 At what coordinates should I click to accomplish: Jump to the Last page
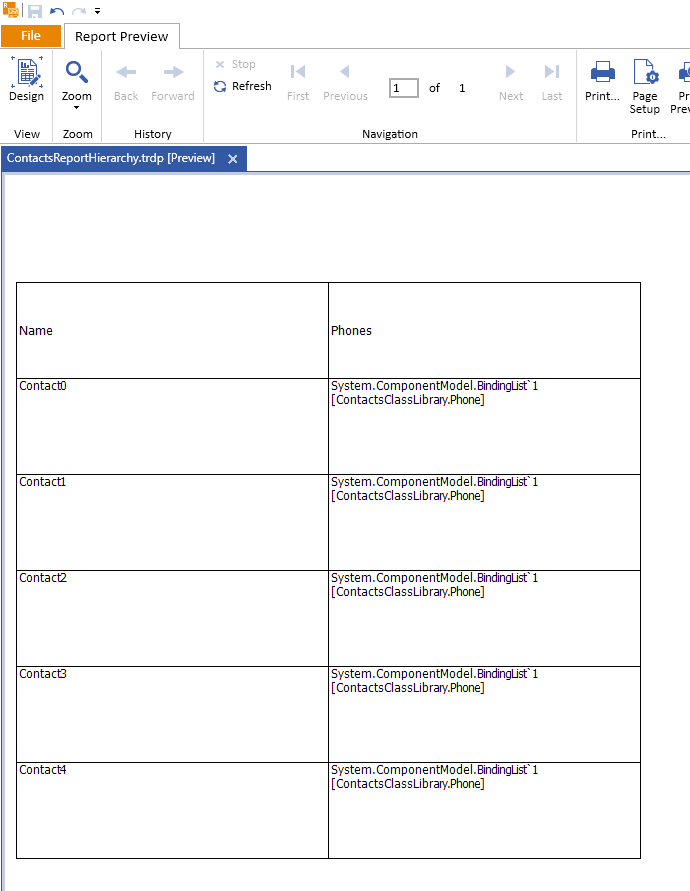coord(552,82)
